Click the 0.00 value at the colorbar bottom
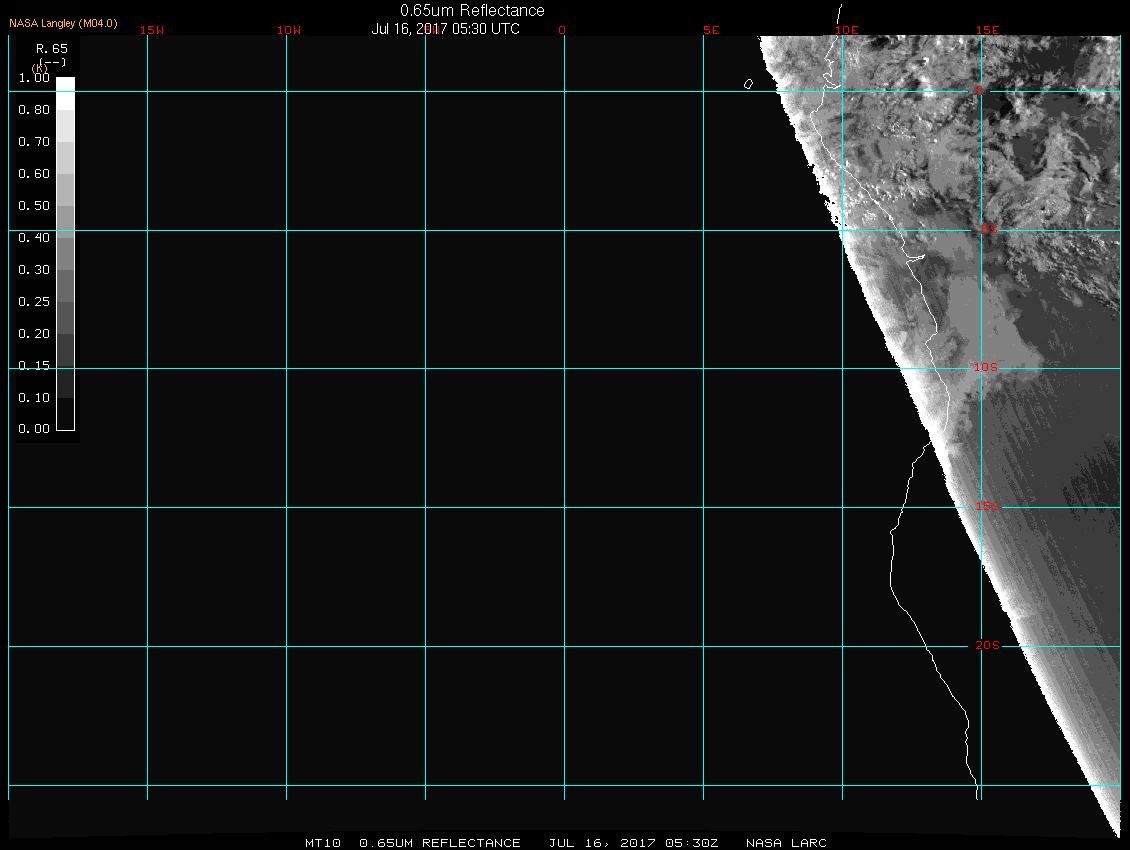The width and height of the screenshot is (1130, 850). (x=34, y=429)
